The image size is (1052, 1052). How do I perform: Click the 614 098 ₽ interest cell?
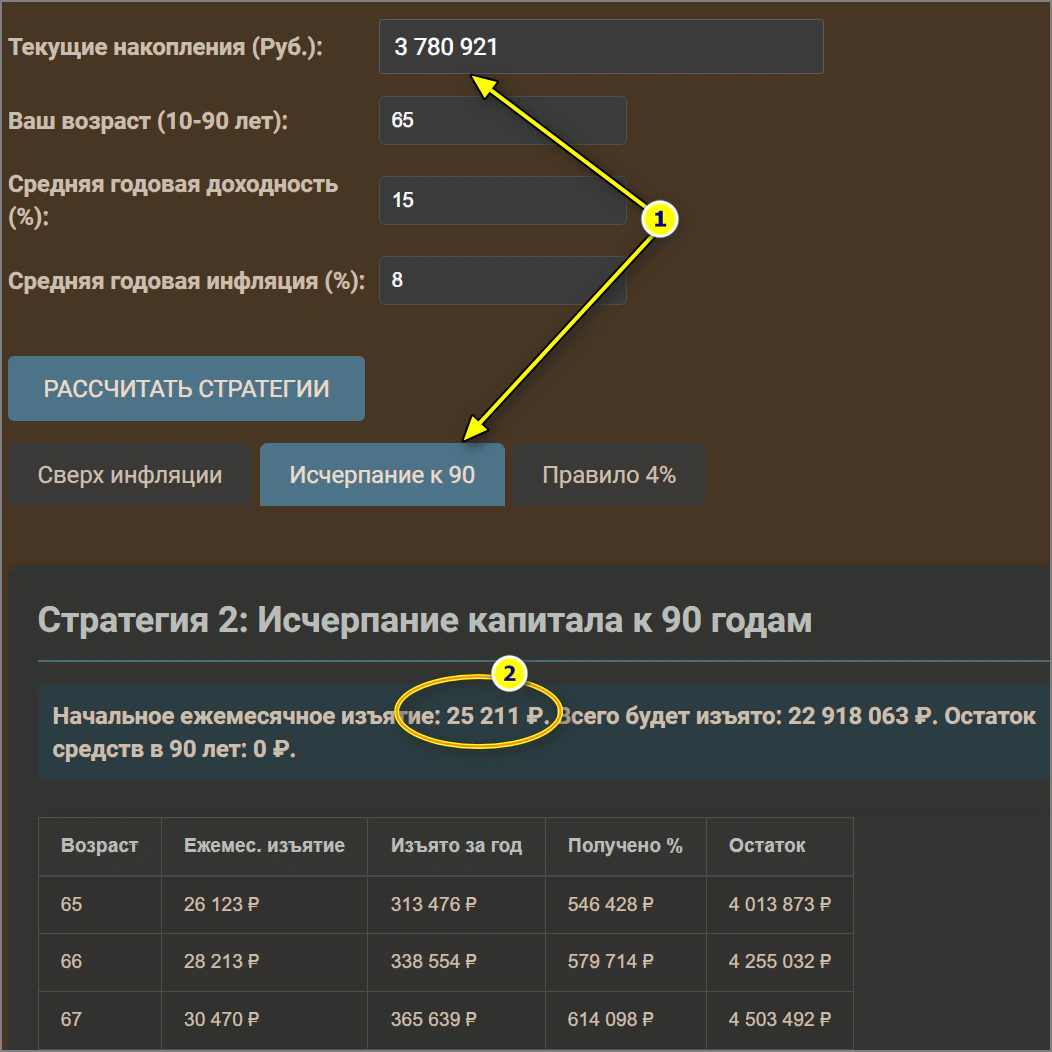(625, 1020)
